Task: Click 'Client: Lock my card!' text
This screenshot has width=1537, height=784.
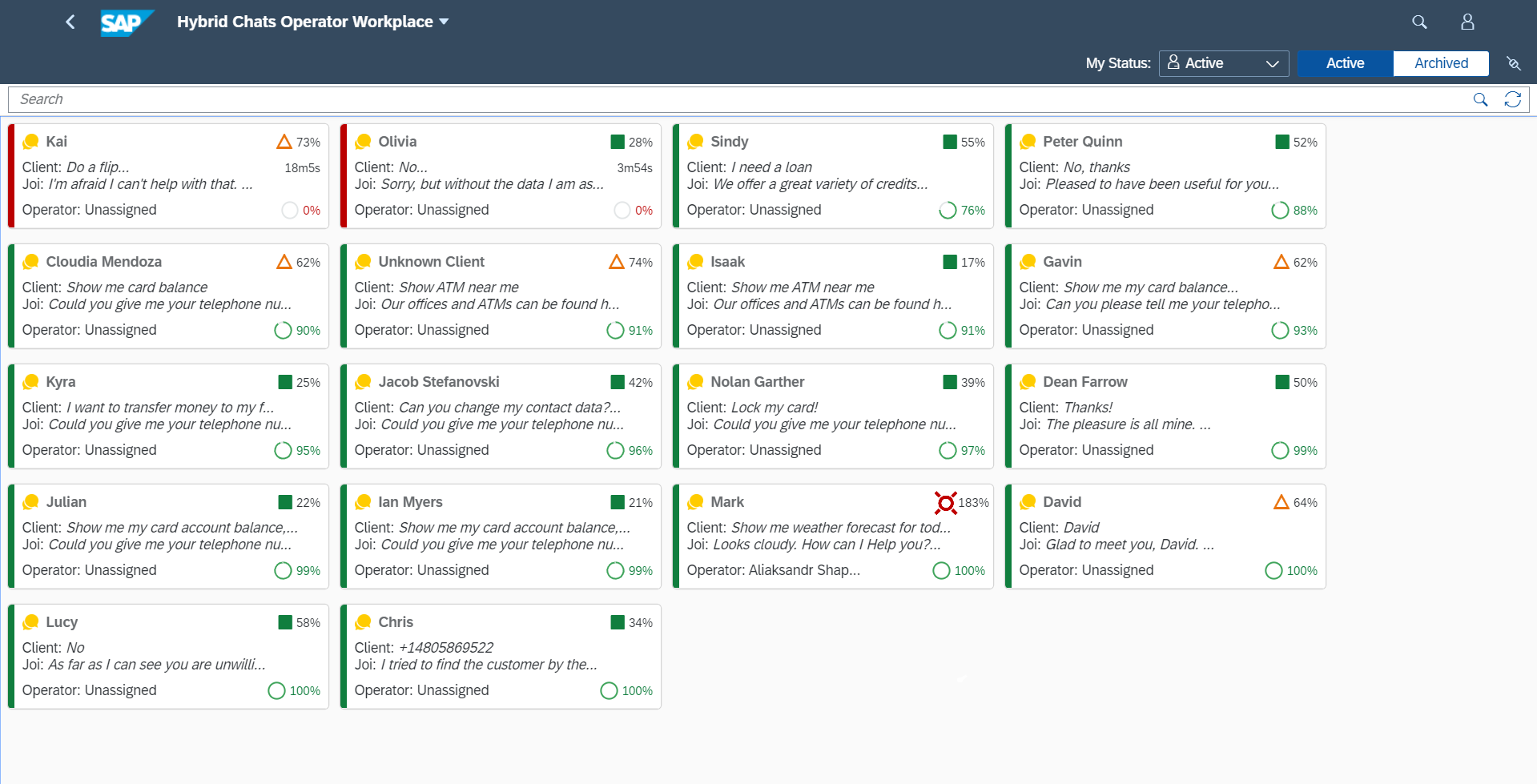Action: 752,408
